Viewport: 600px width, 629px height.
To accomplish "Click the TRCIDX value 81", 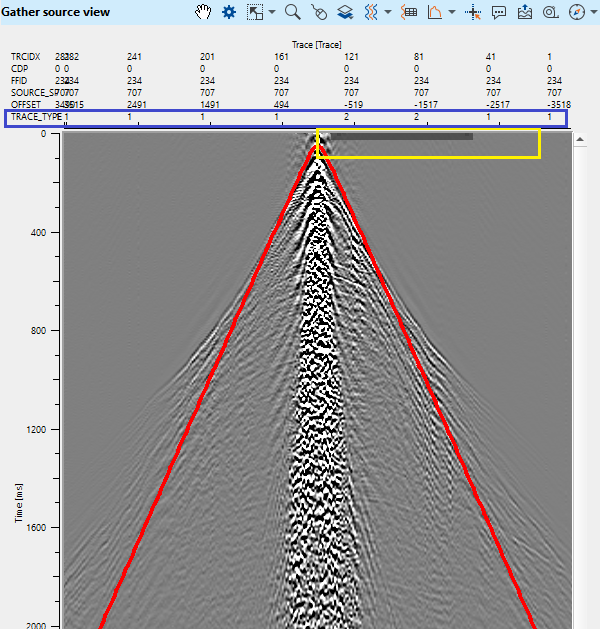I will point(419,57).
